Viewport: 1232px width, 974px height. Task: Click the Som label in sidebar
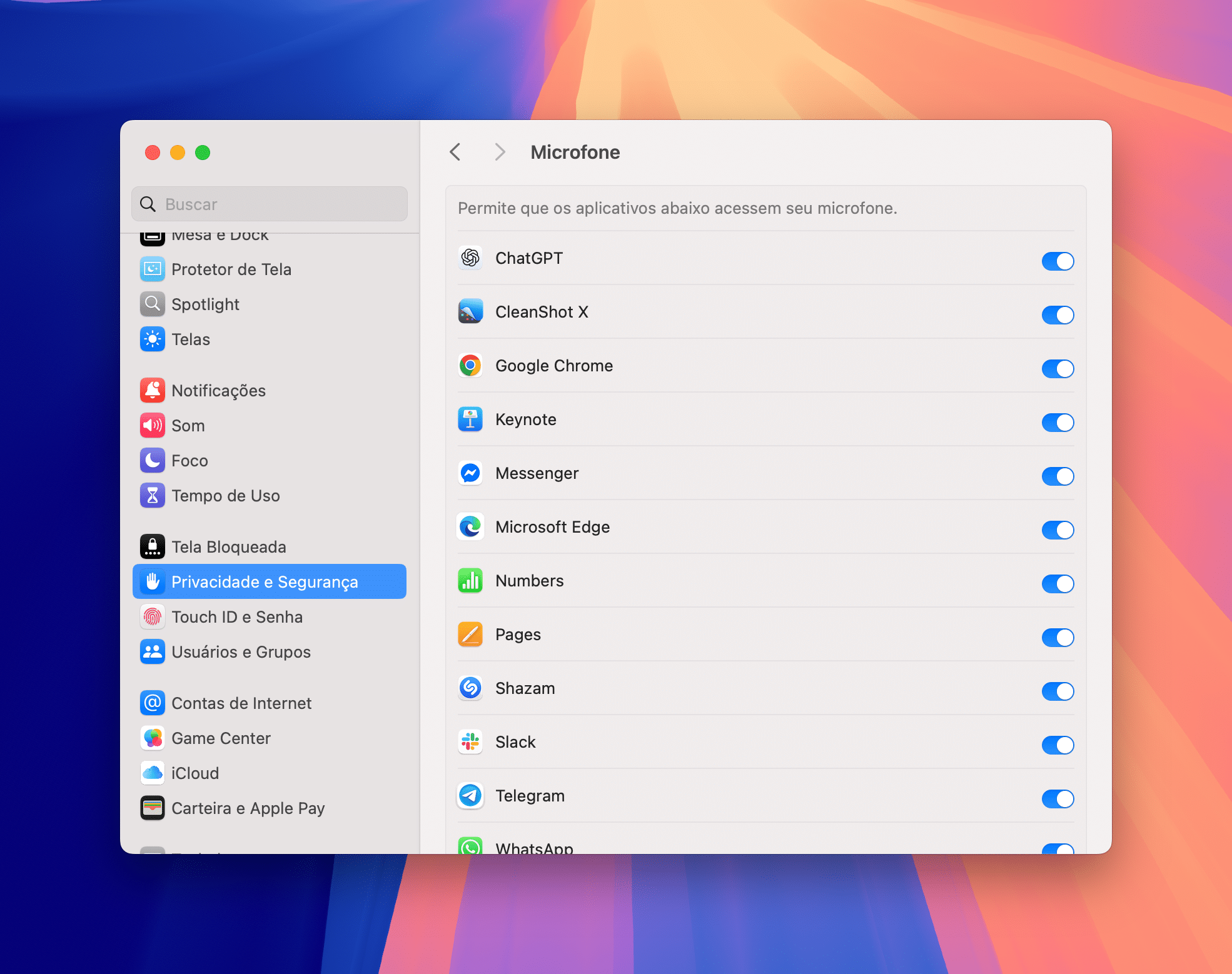[188, 426]
